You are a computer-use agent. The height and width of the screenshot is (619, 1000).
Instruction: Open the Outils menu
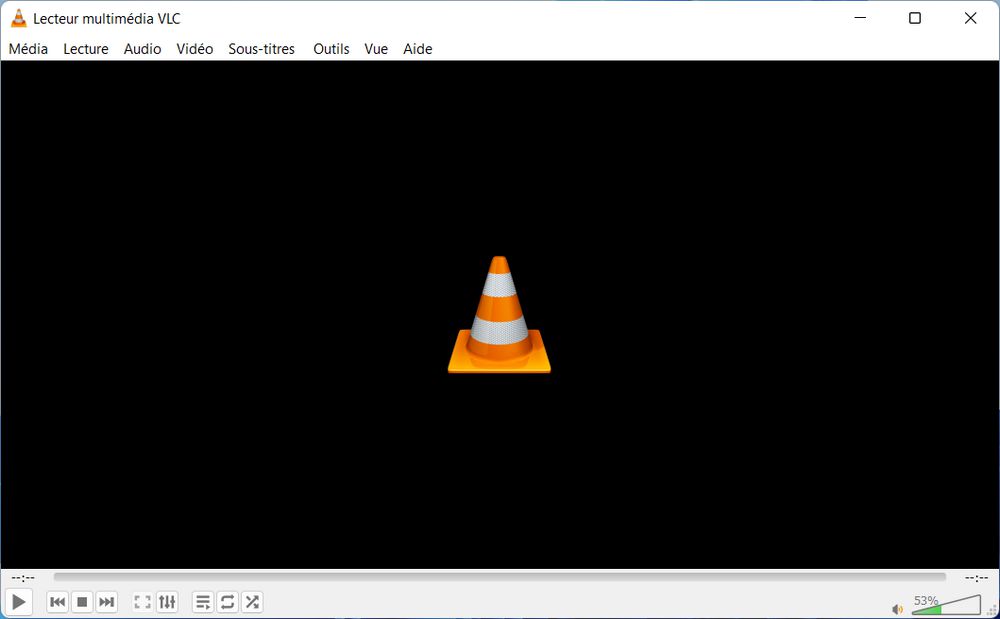point(331,49)
